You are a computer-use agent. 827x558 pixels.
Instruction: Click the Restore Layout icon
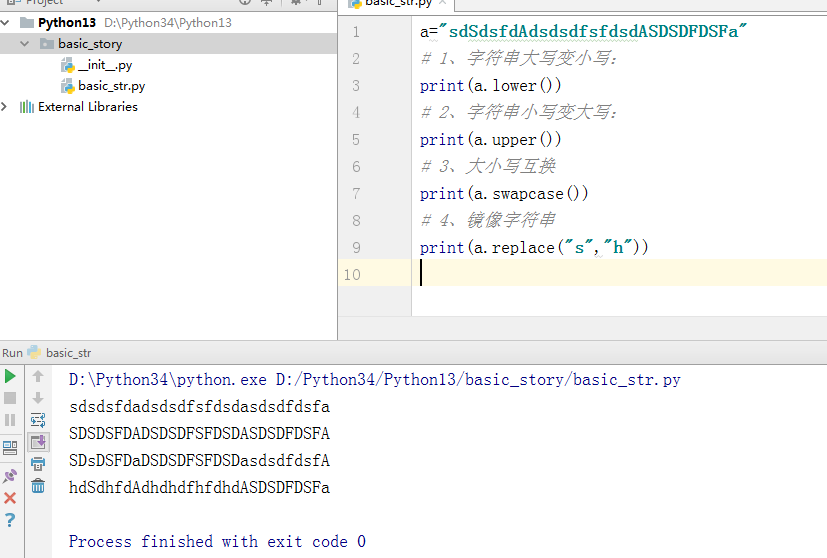10,448
